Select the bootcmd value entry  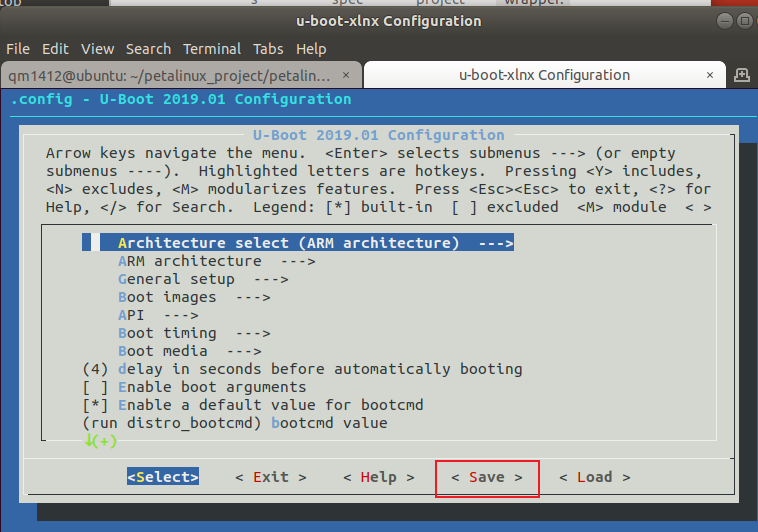click(235, 423)
